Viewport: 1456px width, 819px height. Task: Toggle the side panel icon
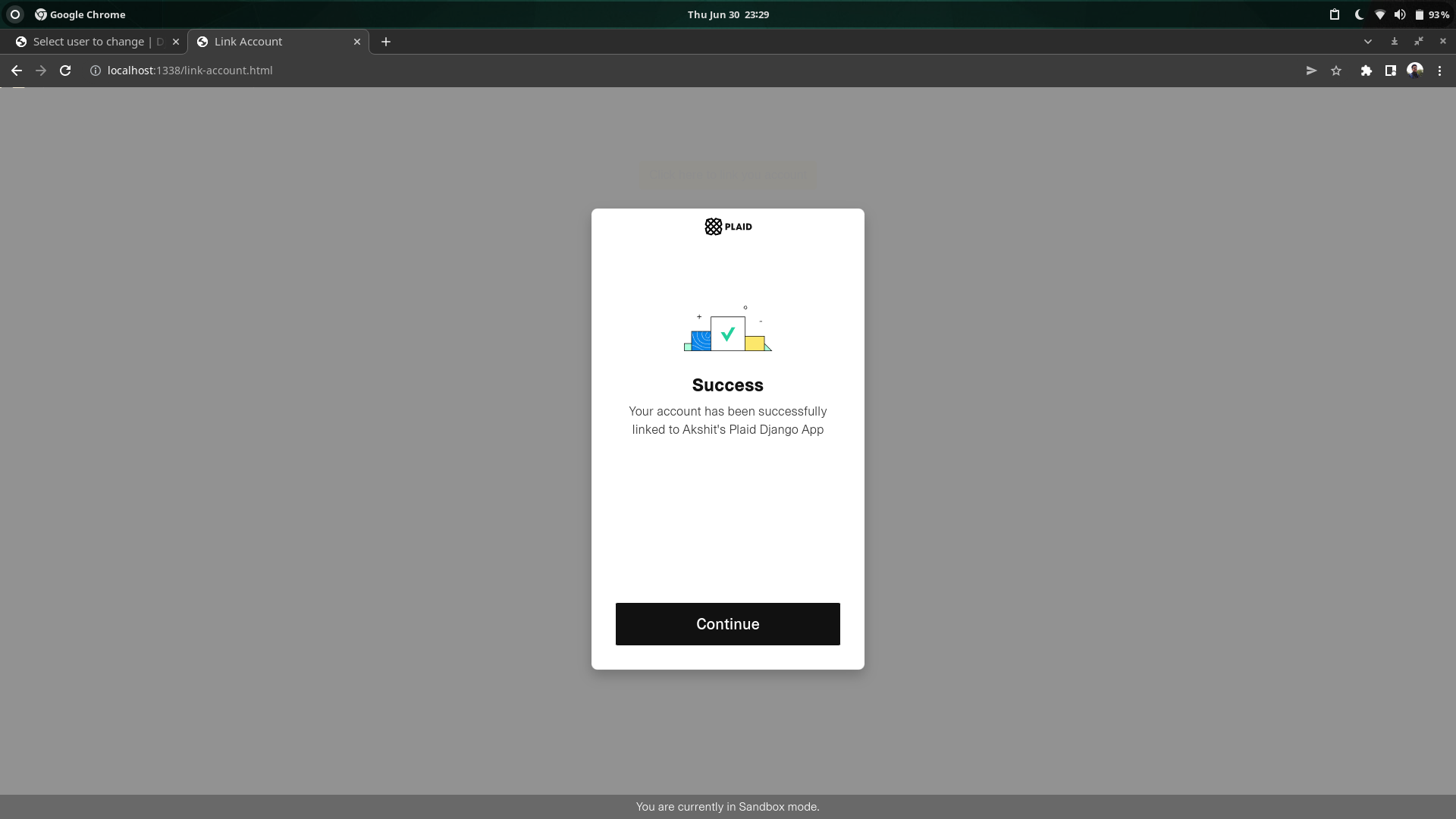tap(1390, 71)
